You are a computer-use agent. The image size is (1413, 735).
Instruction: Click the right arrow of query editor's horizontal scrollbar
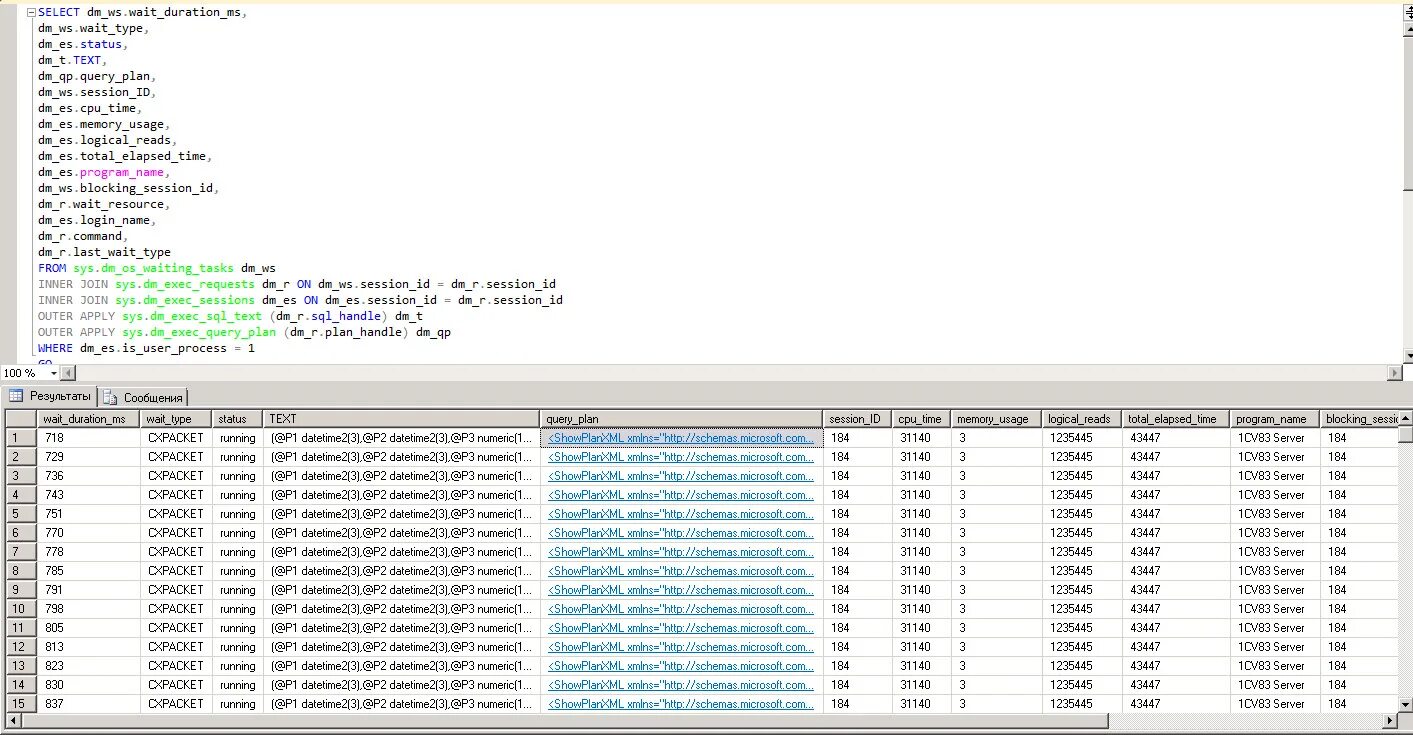[1395, 373]
